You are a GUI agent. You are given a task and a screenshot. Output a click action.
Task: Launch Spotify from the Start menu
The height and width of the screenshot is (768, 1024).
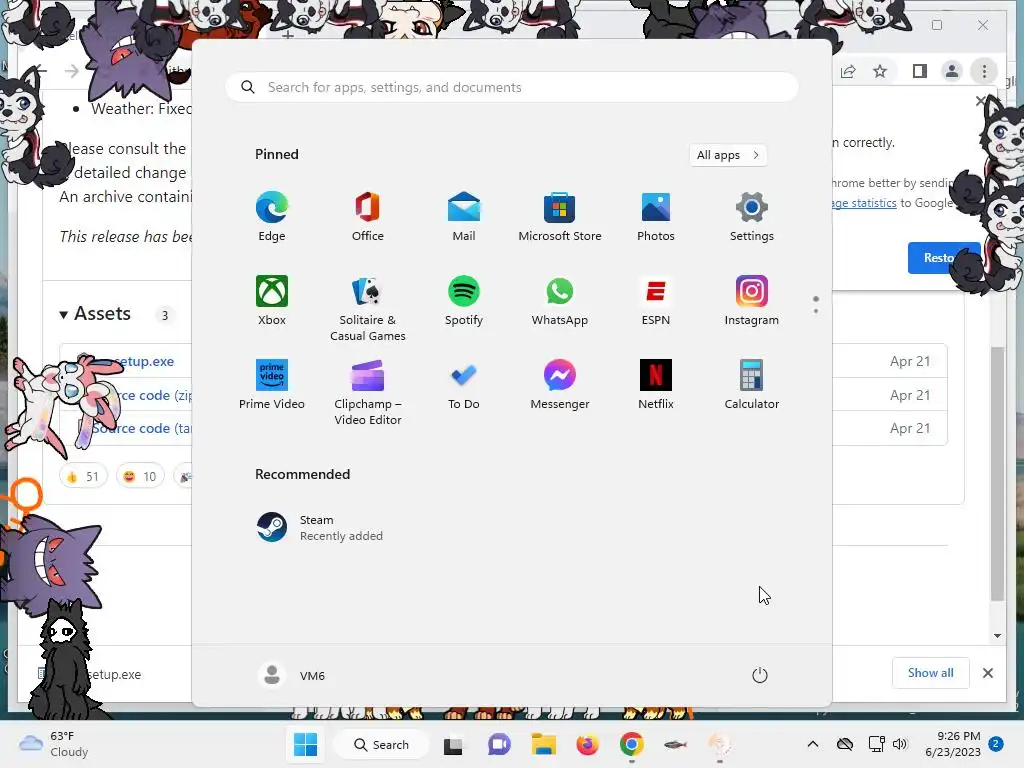click(x=464, y=300)
